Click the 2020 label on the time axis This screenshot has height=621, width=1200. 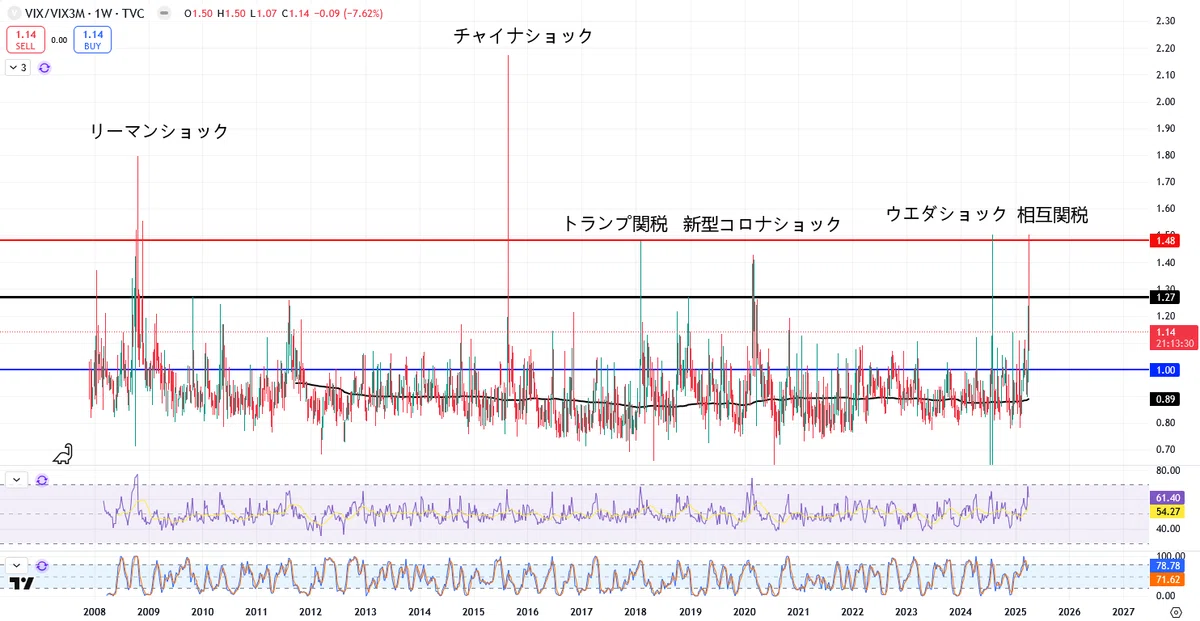pyautogui.click(x=744, y=610)
